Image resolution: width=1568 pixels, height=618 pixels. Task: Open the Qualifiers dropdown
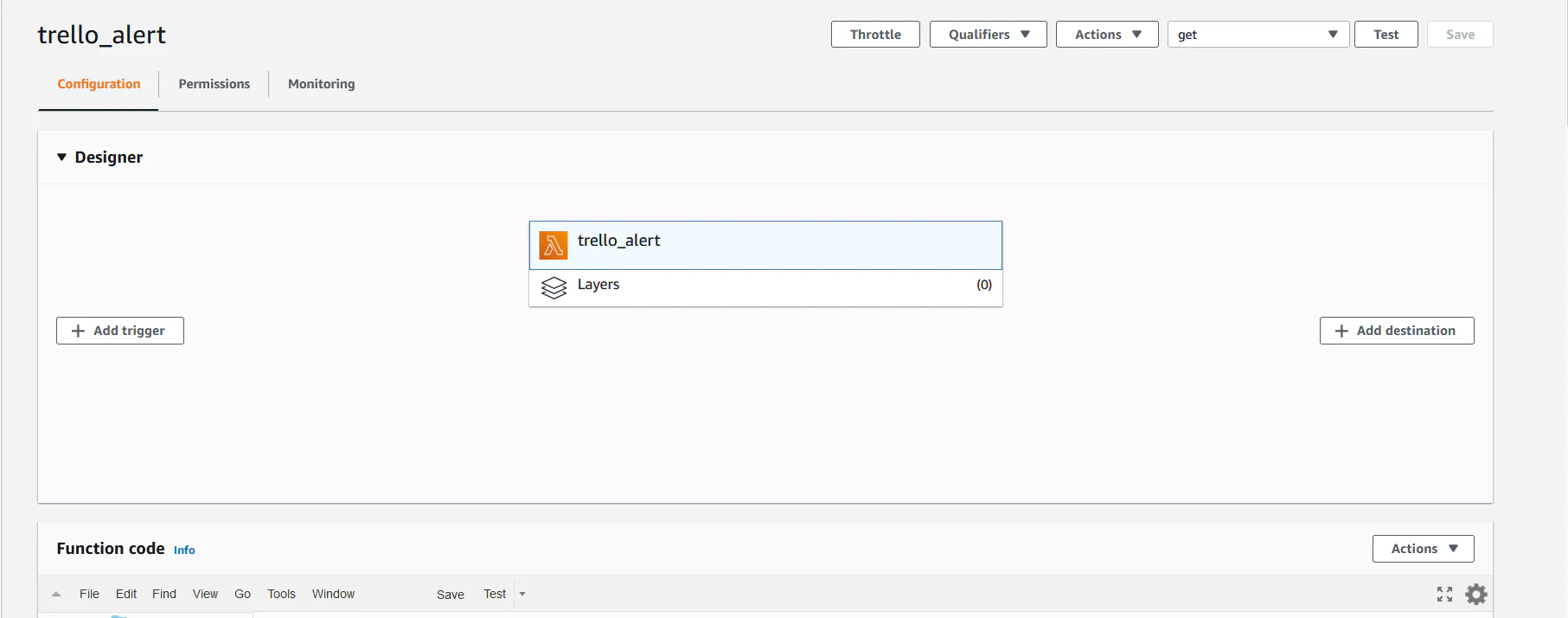(988, 35)
